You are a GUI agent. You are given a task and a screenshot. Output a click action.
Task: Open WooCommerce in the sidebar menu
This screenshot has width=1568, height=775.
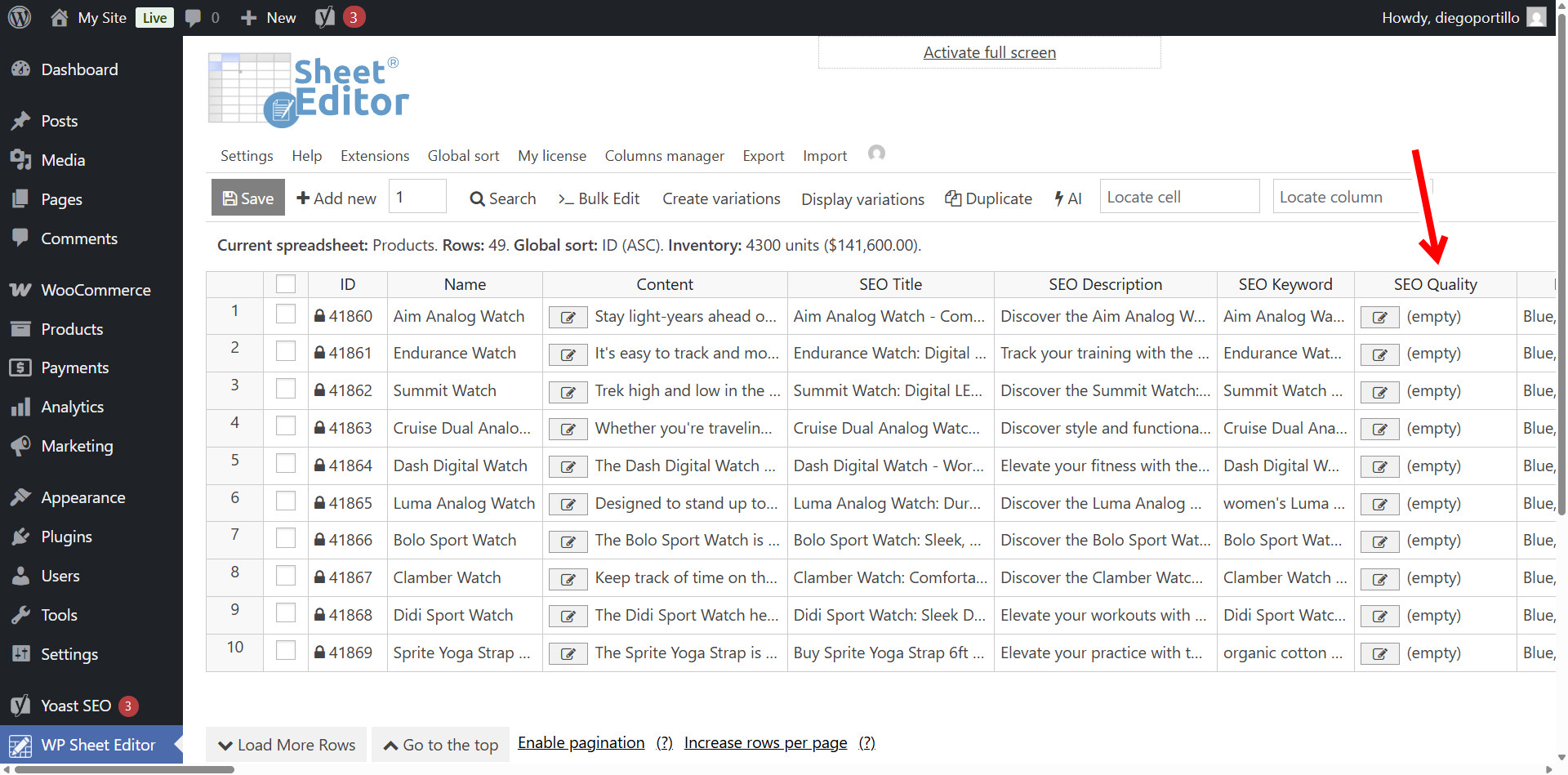click(96, 290)
